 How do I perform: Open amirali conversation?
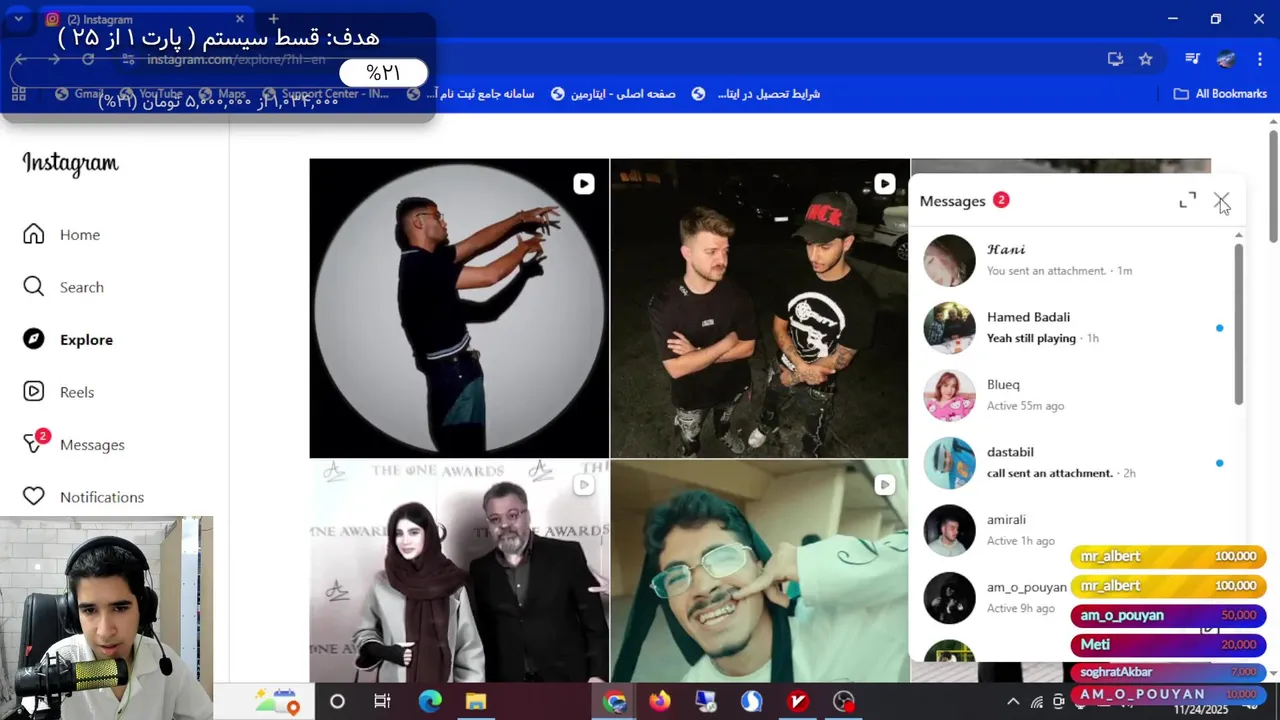[x=1072, y=530]
